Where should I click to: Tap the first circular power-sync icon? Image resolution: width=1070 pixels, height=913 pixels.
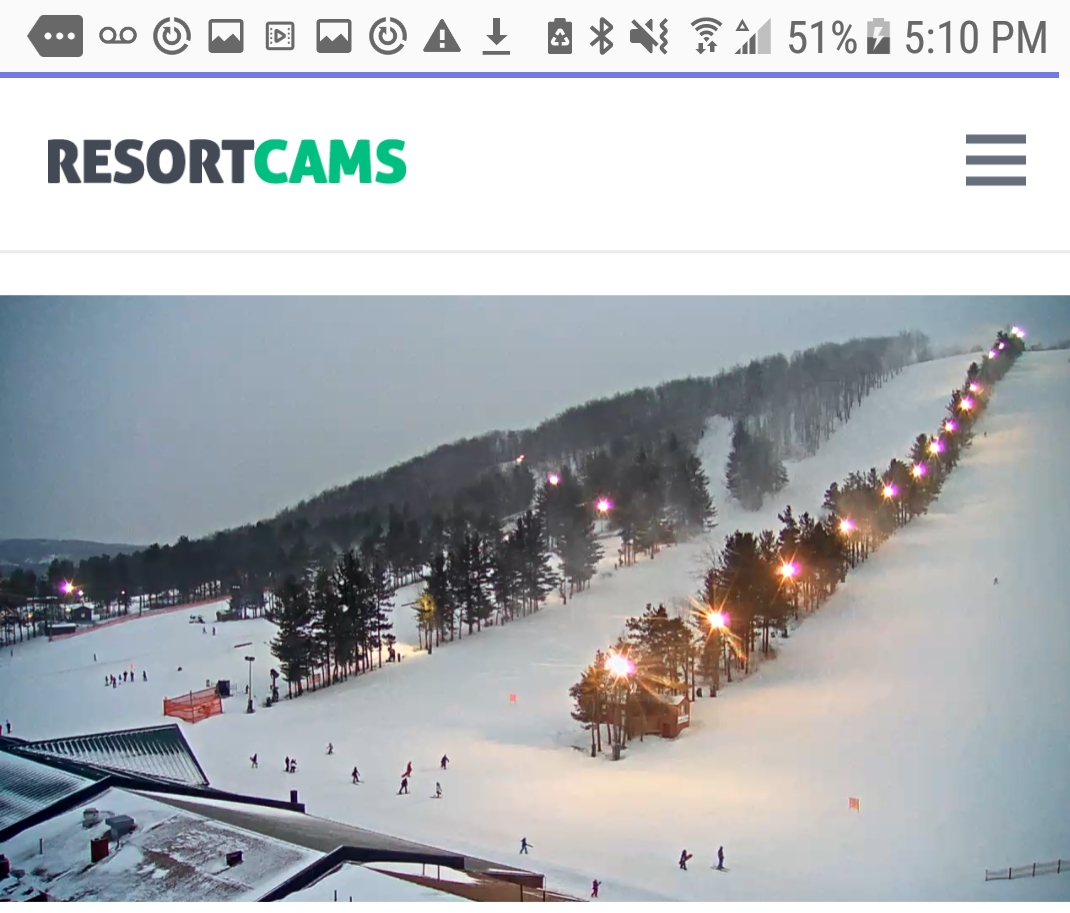coord(171,35)
